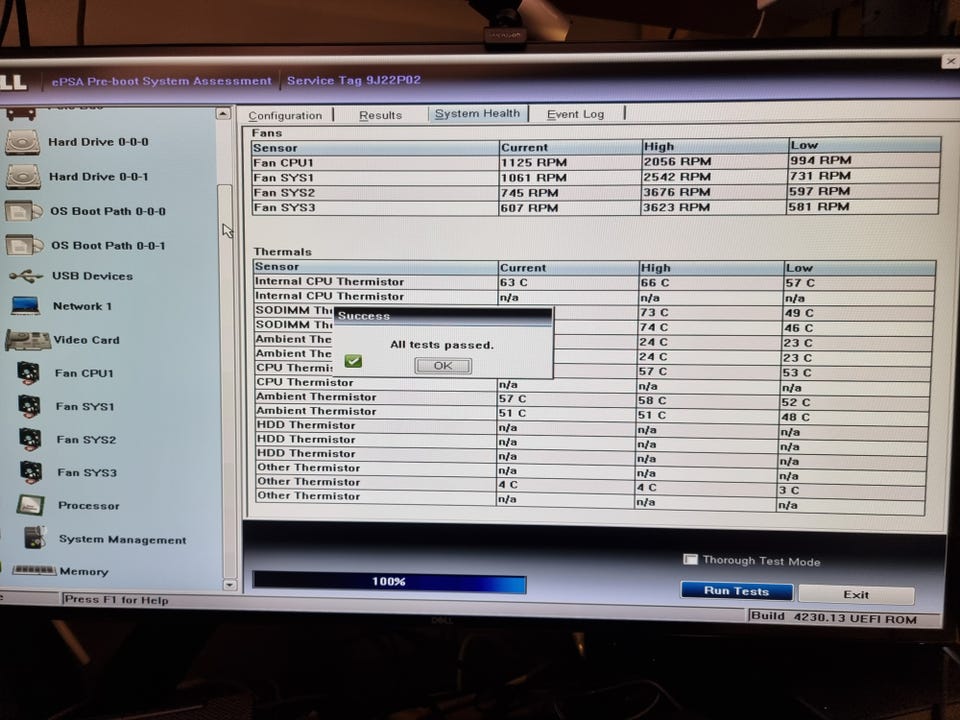Select the Network 1 laptop icon
The width and height of the screenshot is (960, 720).
(x=25, y=306)
